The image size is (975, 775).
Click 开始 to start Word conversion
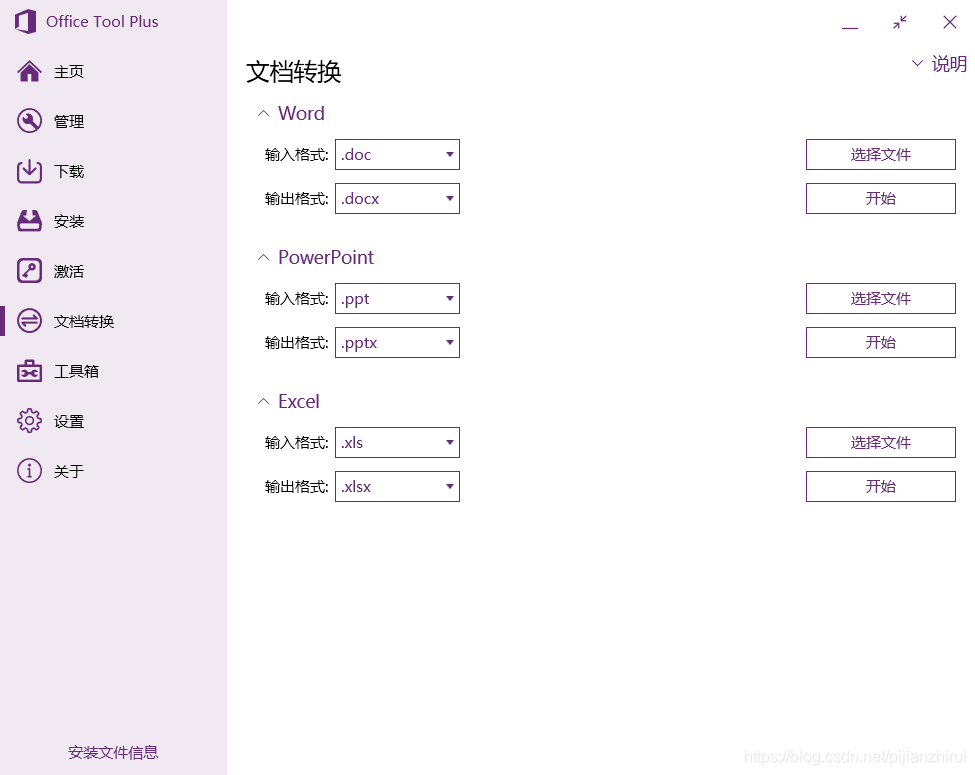tap(880, 198)
